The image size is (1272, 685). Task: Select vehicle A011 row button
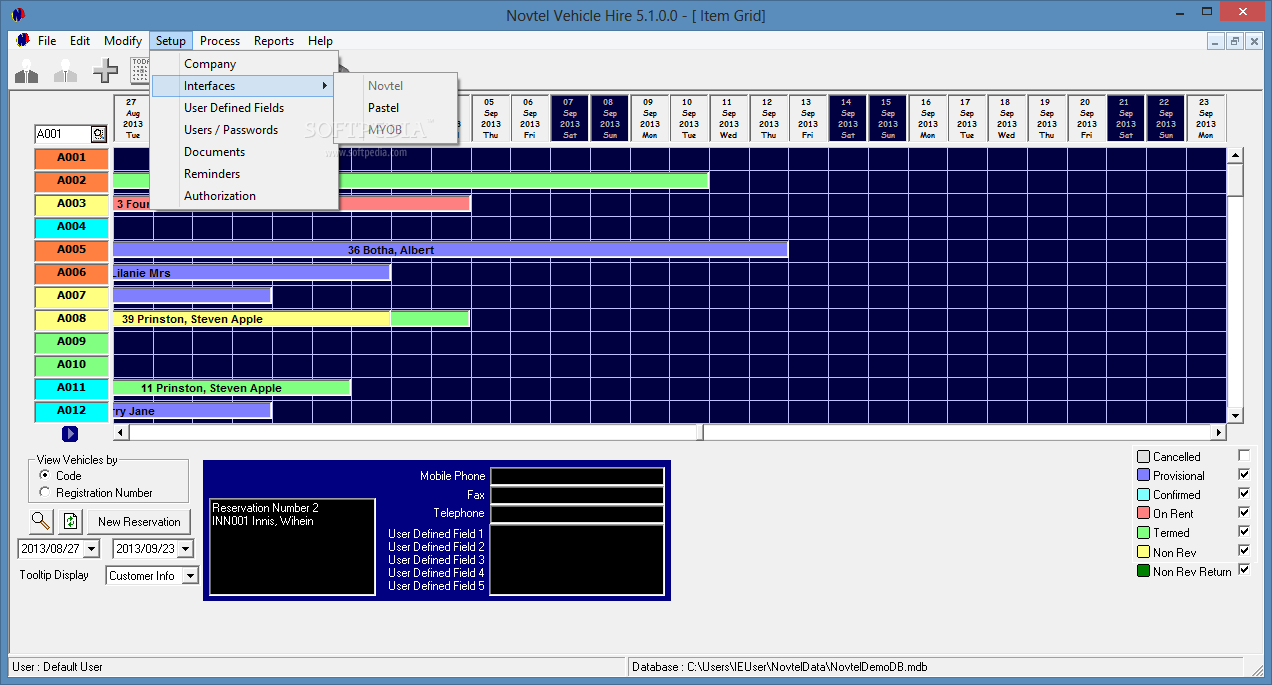click(71, 388)
